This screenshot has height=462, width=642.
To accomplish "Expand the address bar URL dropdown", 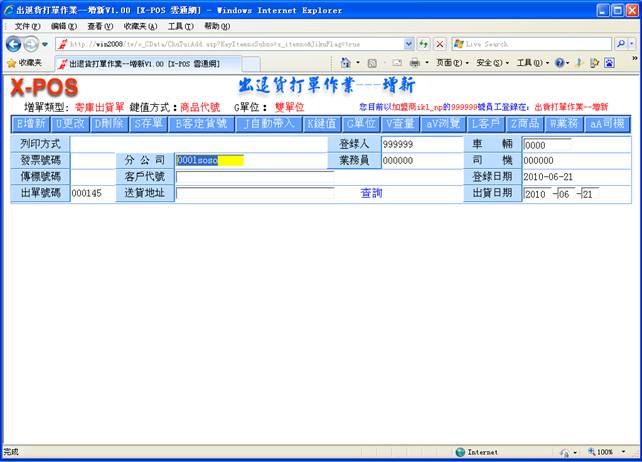I will tap(409, 44).
